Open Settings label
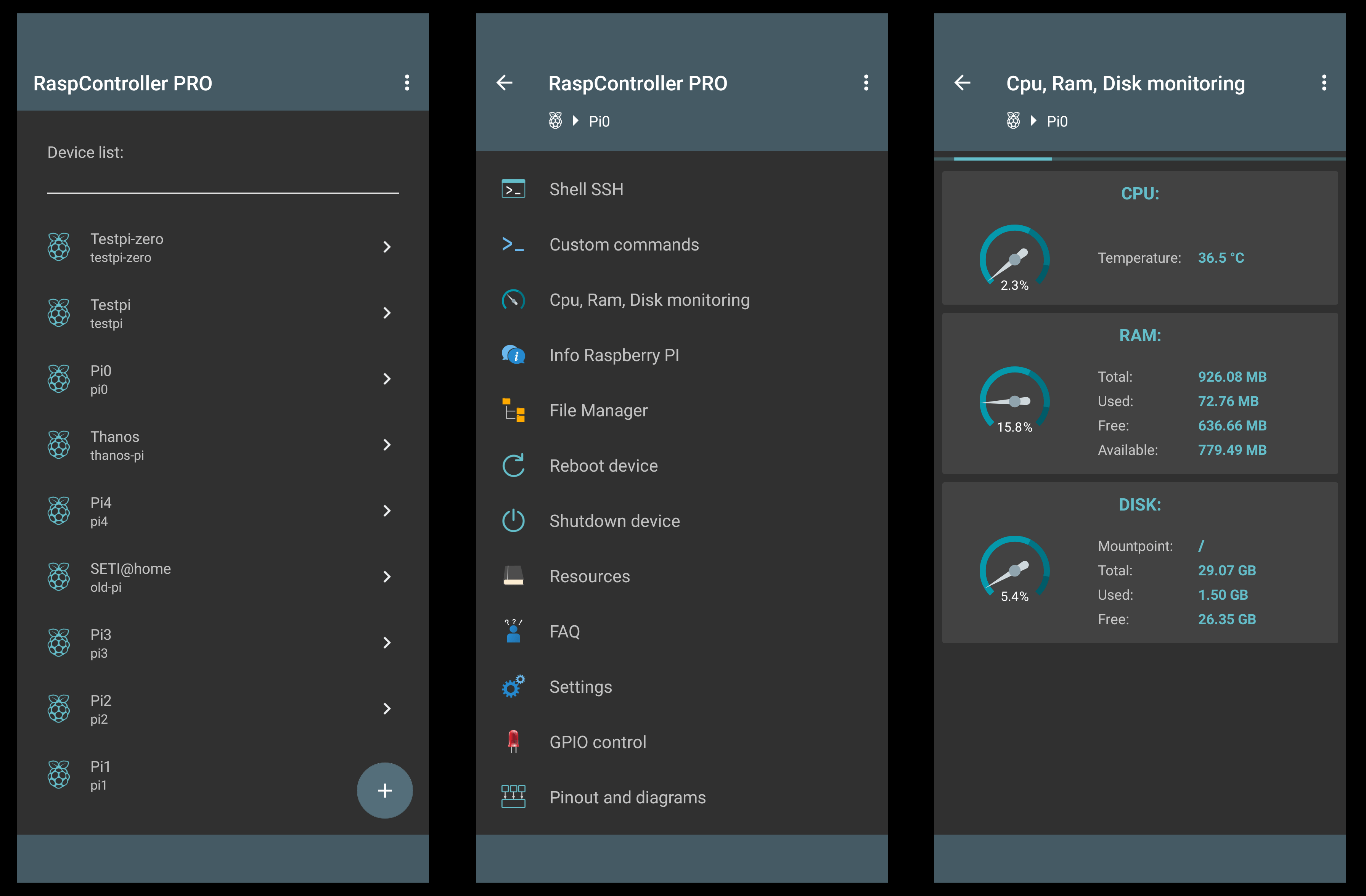Screen dimensions: 1366x896 581,687
